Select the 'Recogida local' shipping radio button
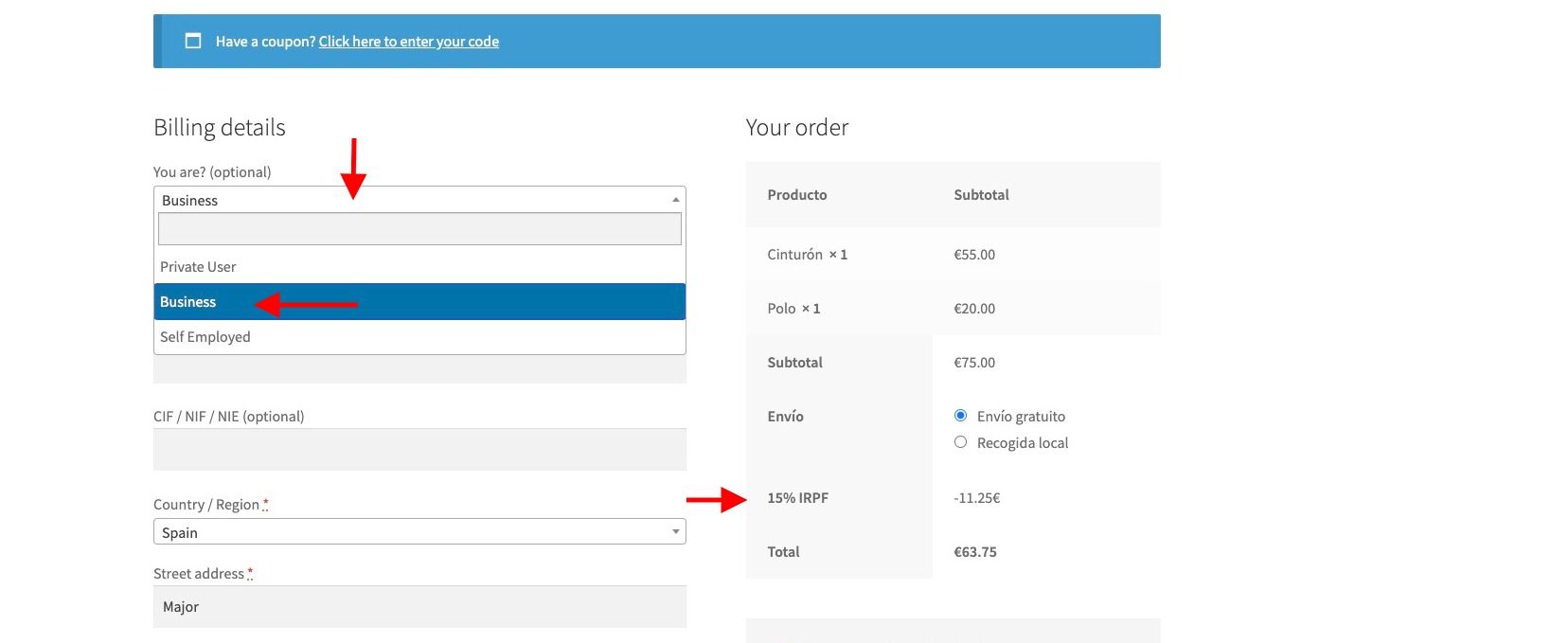This screenshot has width=1568, height=643. point(961,442)
